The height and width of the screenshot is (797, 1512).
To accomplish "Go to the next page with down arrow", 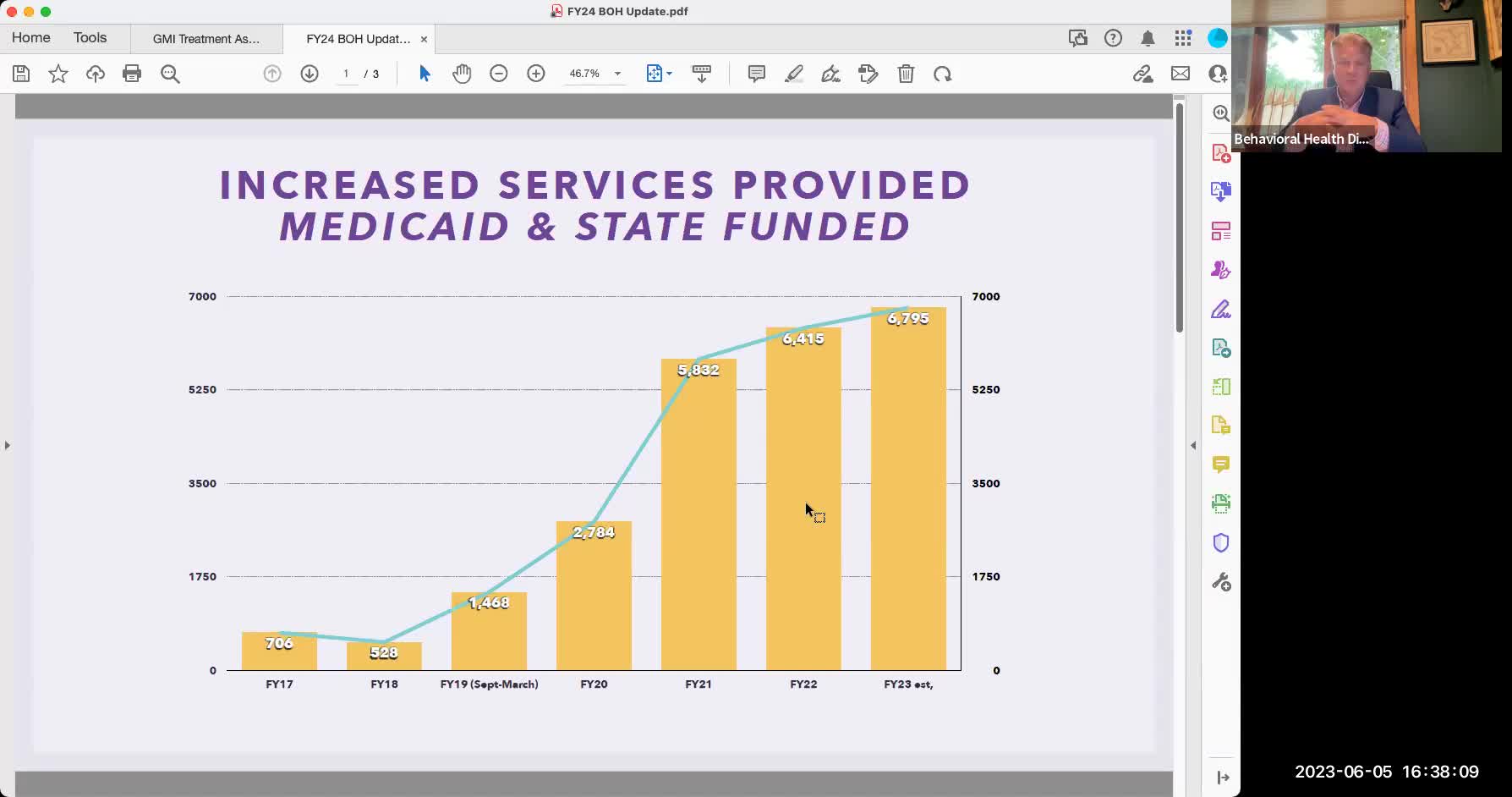I will pos(310,74).
